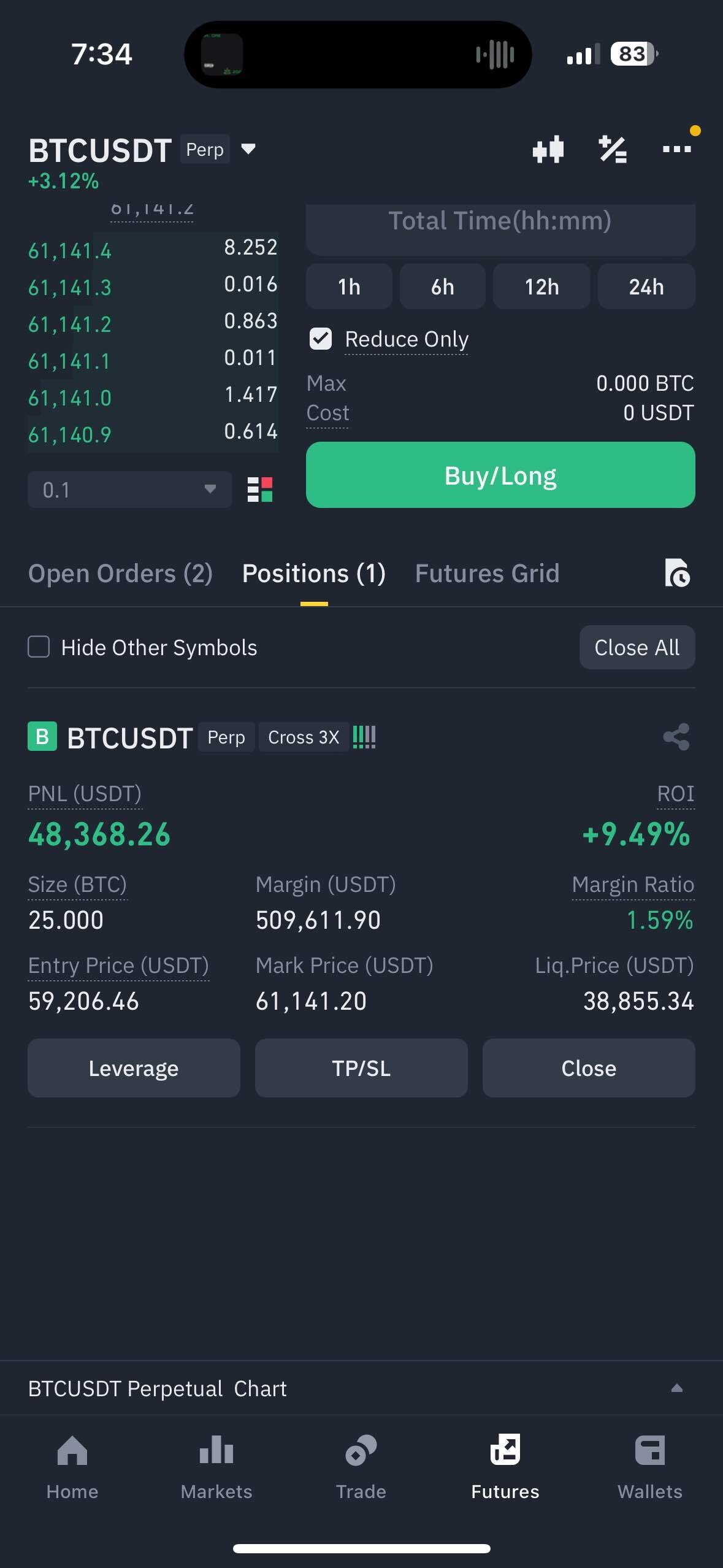
Task: Expand the BTCUSDT Perpetual Chart panel
Action: 676,1388
